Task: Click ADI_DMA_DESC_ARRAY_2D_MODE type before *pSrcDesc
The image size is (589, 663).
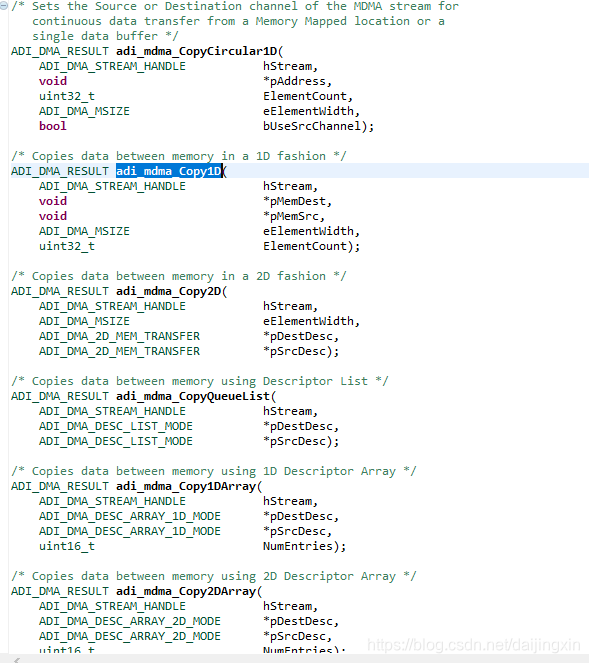Action: 130,636
